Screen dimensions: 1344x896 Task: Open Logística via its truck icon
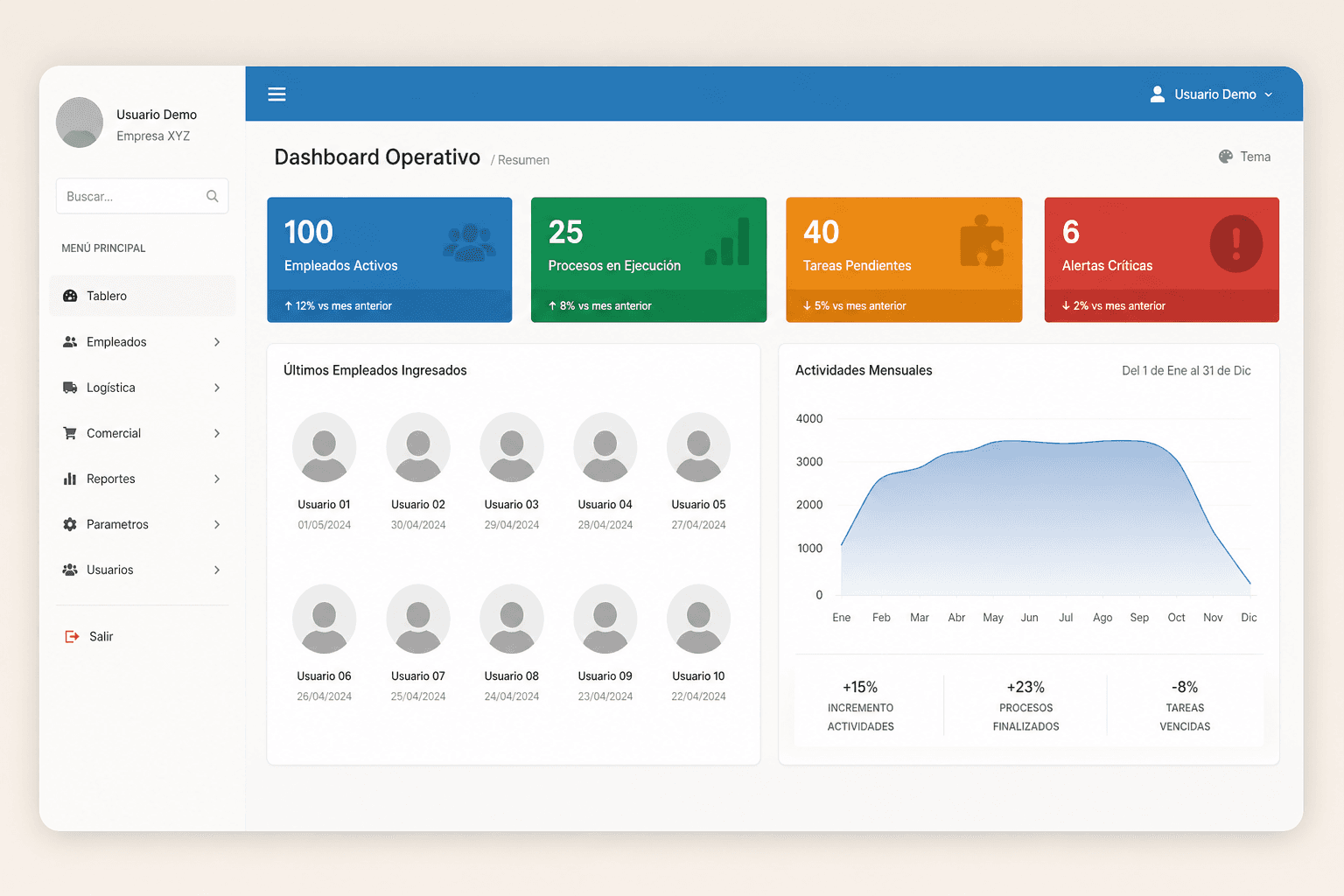pos(70,388)
